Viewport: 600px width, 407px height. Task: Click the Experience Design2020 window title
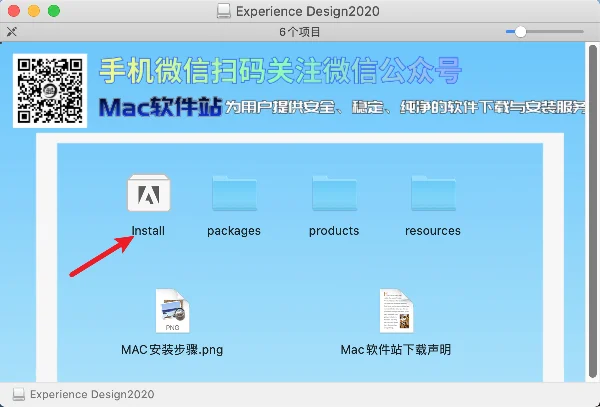tap(308, 11)
